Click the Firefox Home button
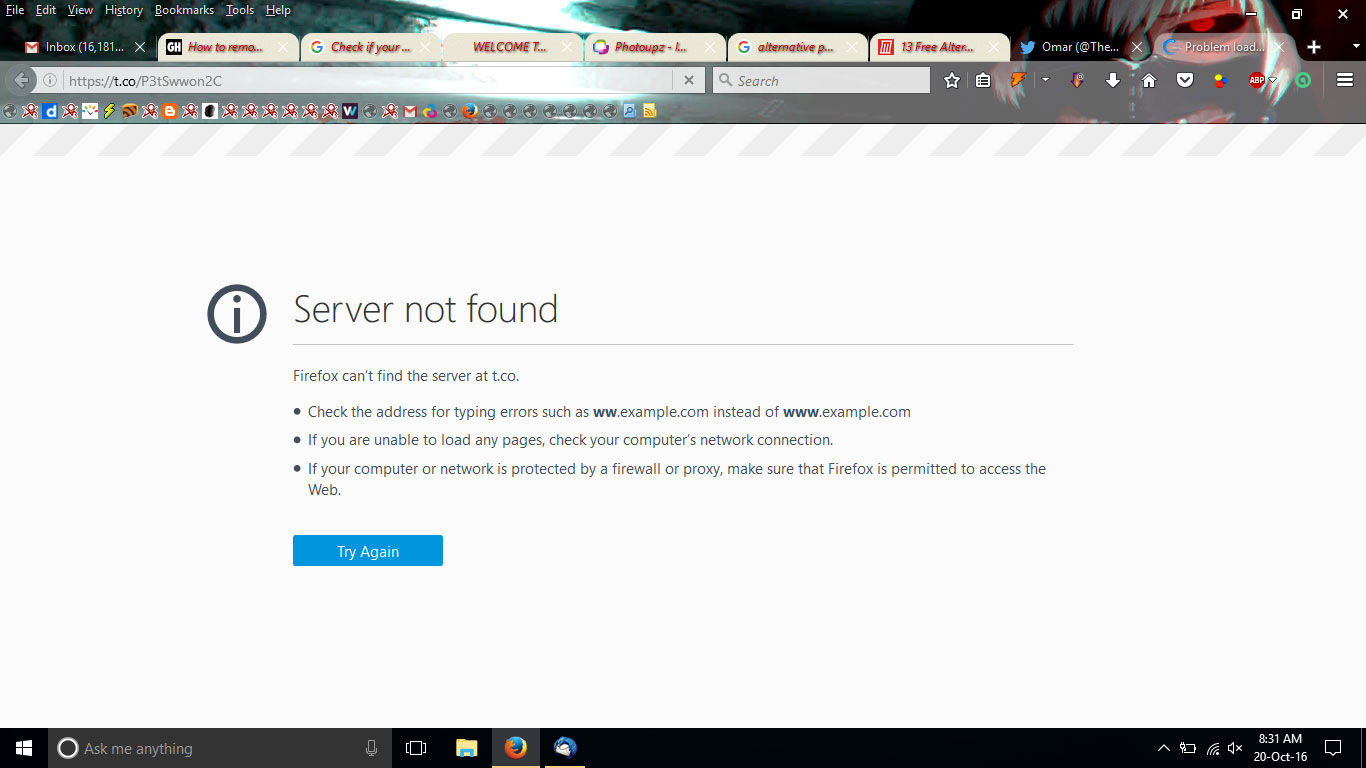1366x768 pixels. point(1150,80)
